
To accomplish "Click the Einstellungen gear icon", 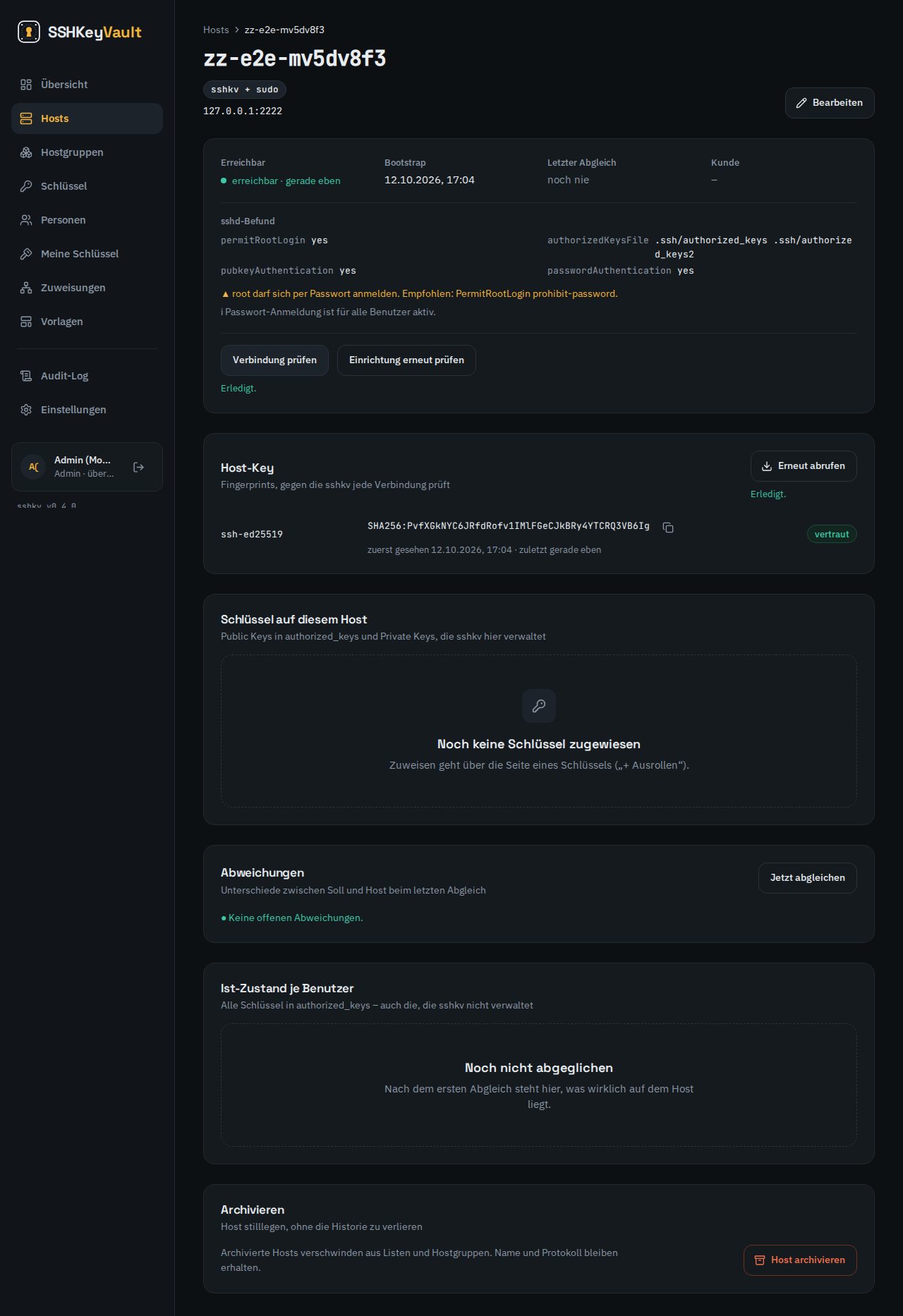I will tap(26, 410).
